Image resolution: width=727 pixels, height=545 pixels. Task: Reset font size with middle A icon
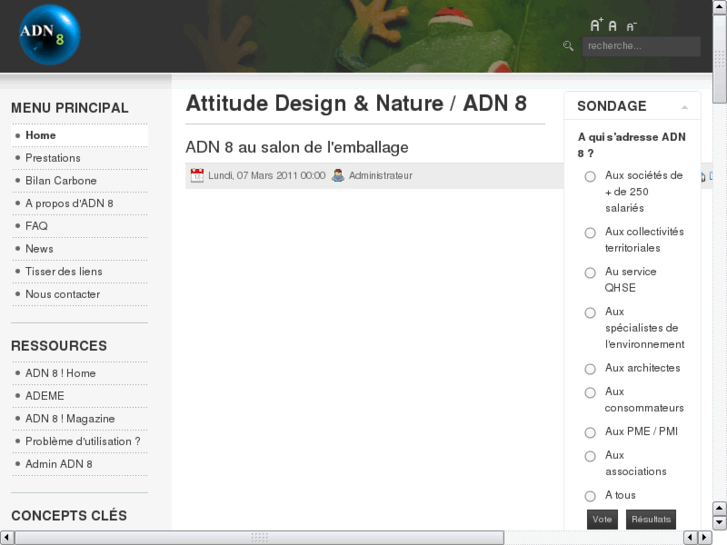pos(612,26)
